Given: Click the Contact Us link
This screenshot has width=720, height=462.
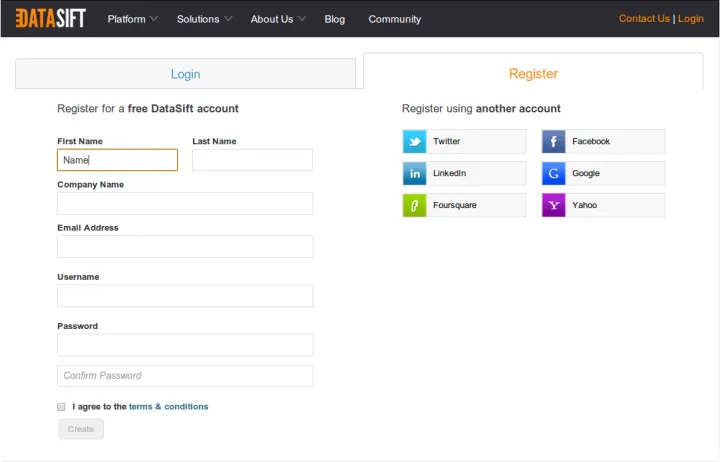Looking at the screenshot, I should click(x=644, y=19).
